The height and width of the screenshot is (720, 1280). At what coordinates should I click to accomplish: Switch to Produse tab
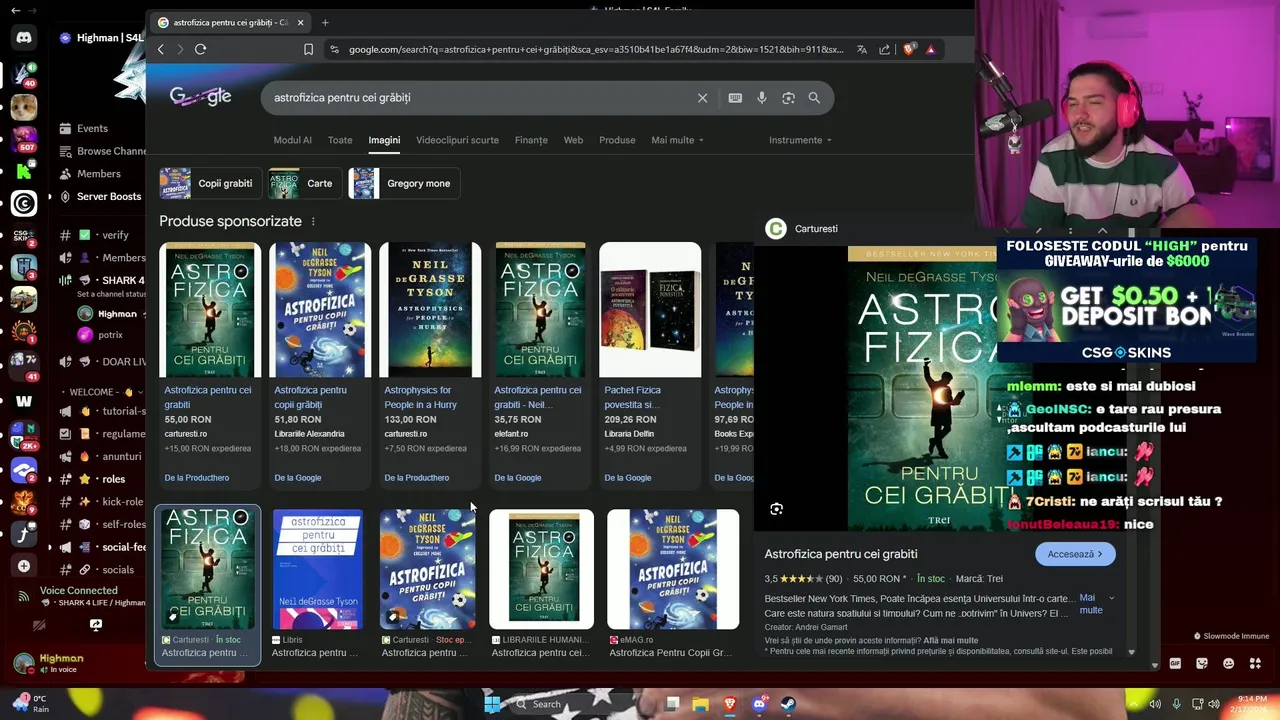pos(617,140)
